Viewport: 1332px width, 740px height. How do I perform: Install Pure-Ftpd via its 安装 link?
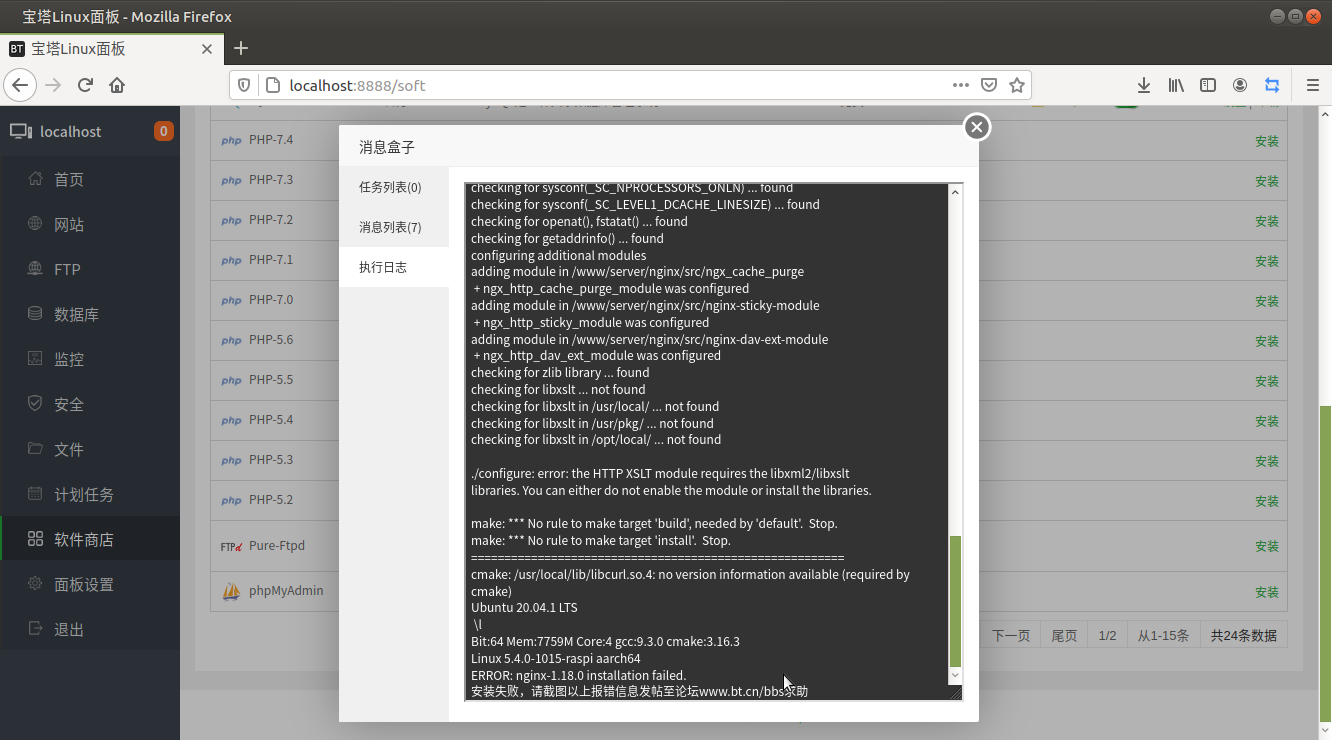click(1267, 546)
